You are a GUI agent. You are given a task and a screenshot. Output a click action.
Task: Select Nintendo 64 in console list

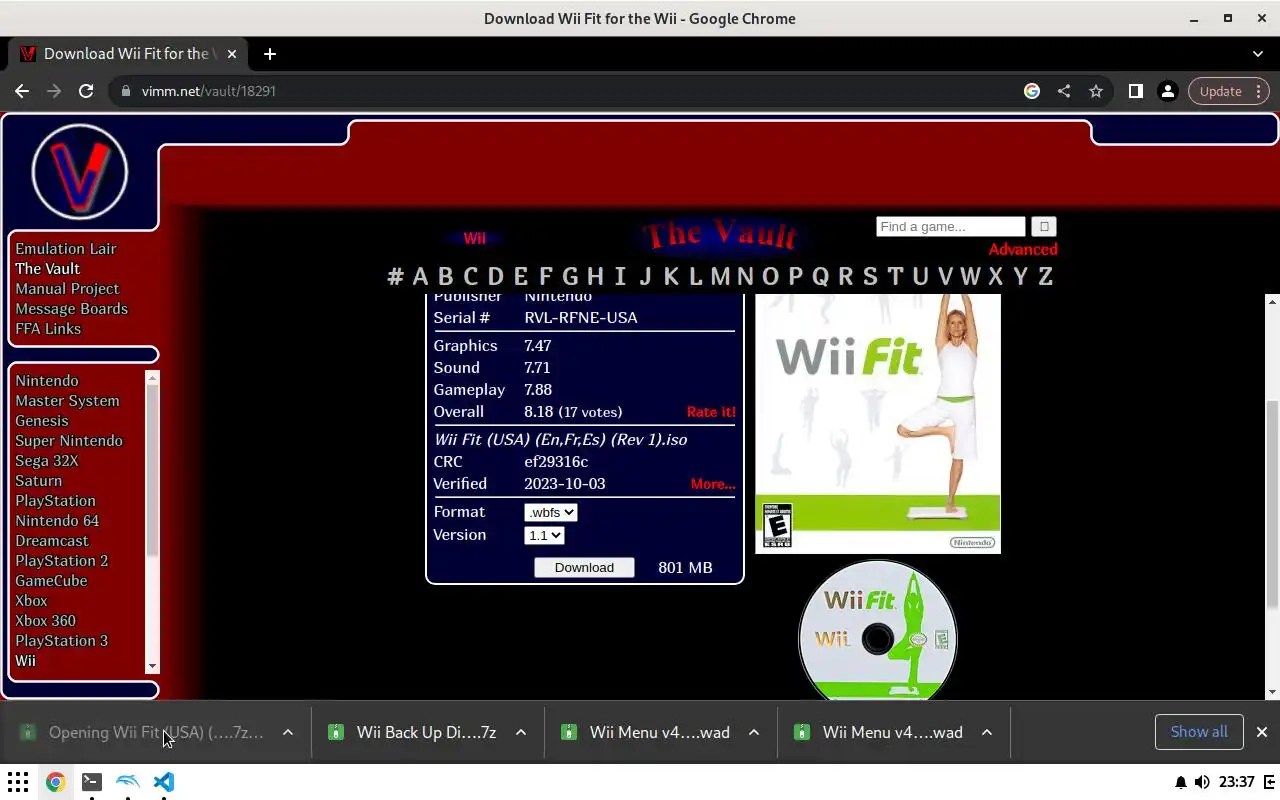(57, 521)
